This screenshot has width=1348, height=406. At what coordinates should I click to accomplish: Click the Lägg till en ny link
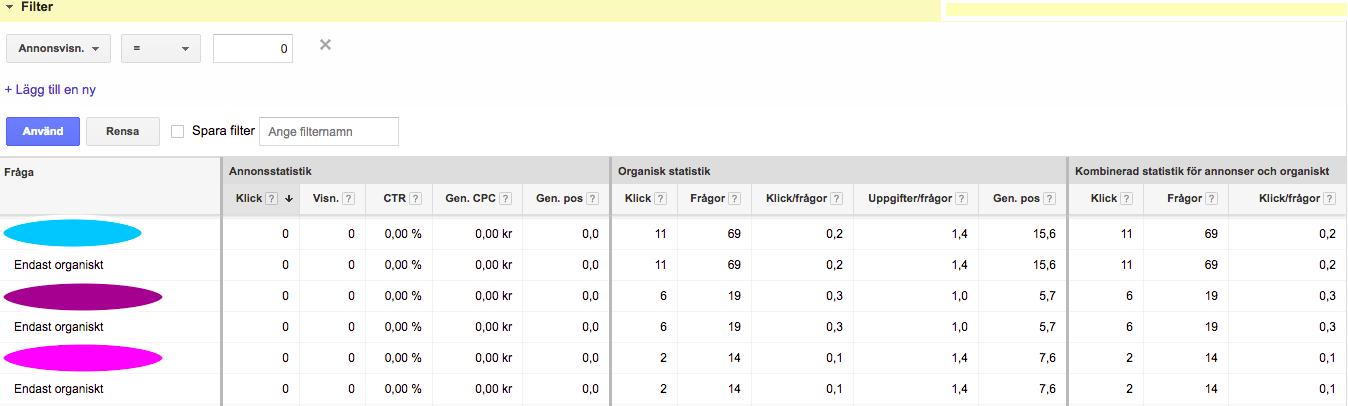[x=50, y=89]
